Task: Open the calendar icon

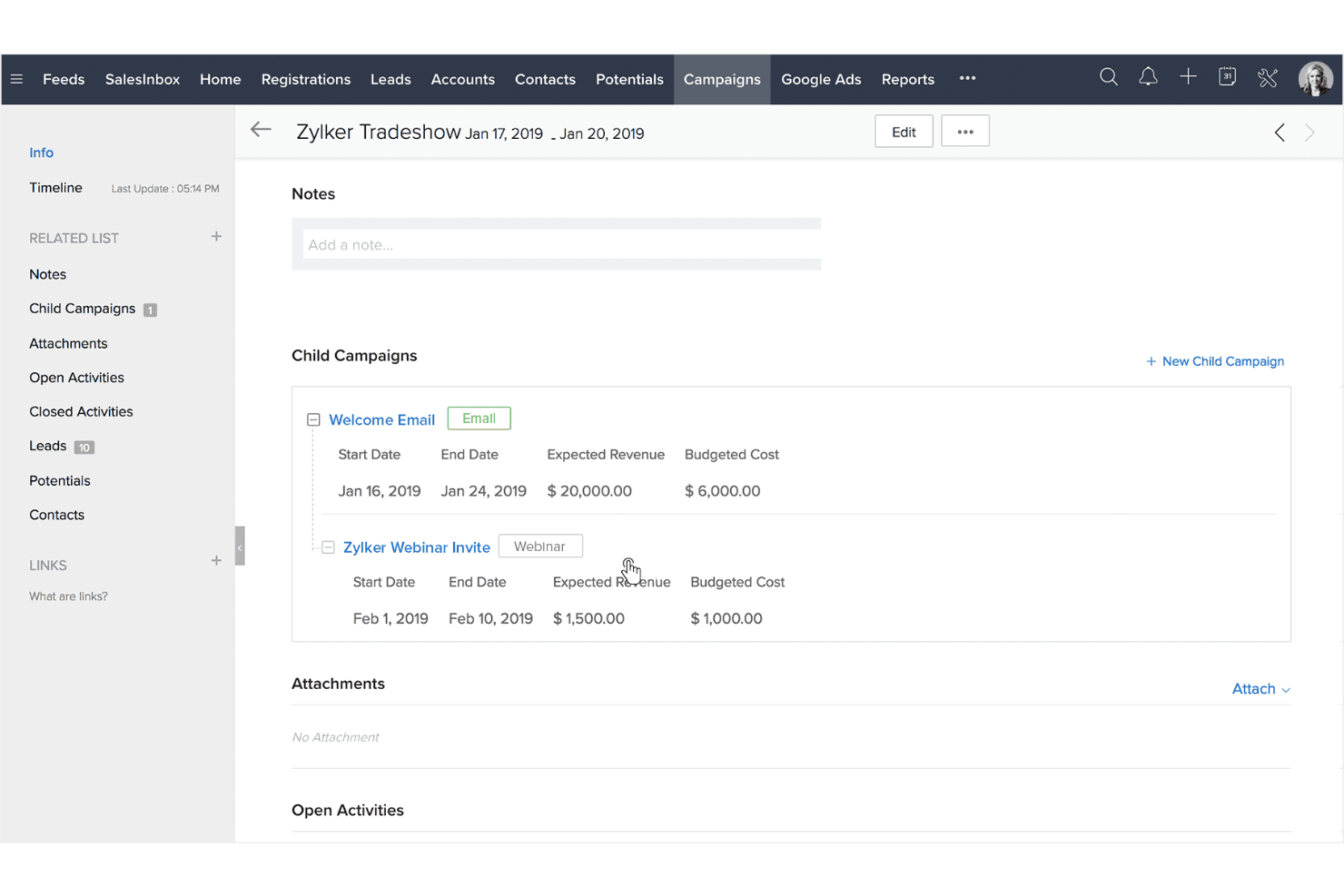Action: (x=1228, y=77)
